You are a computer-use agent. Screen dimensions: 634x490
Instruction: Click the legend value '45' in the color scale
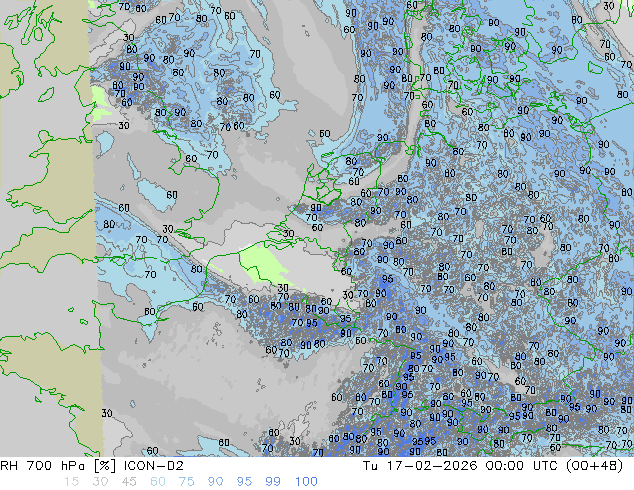(129, 482)
